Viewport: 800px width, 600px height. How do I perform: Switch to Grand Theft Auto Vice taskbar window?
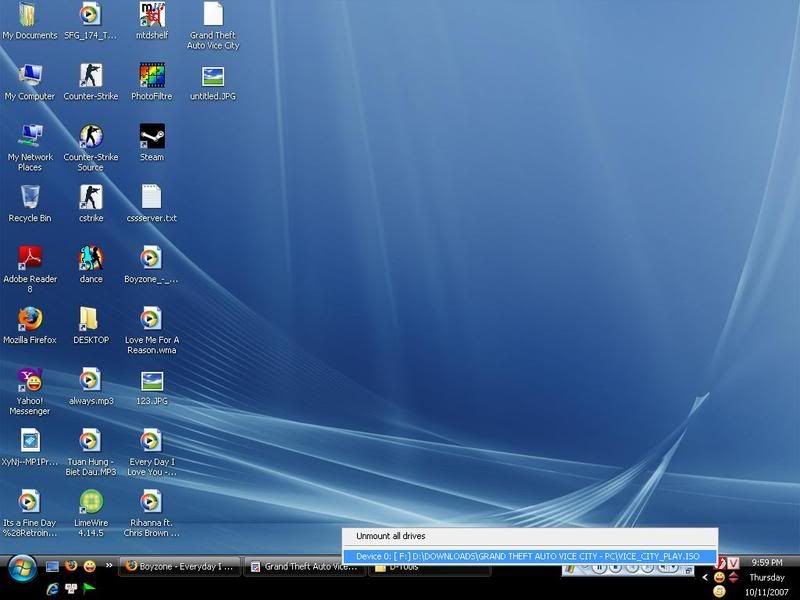(305, 566)
